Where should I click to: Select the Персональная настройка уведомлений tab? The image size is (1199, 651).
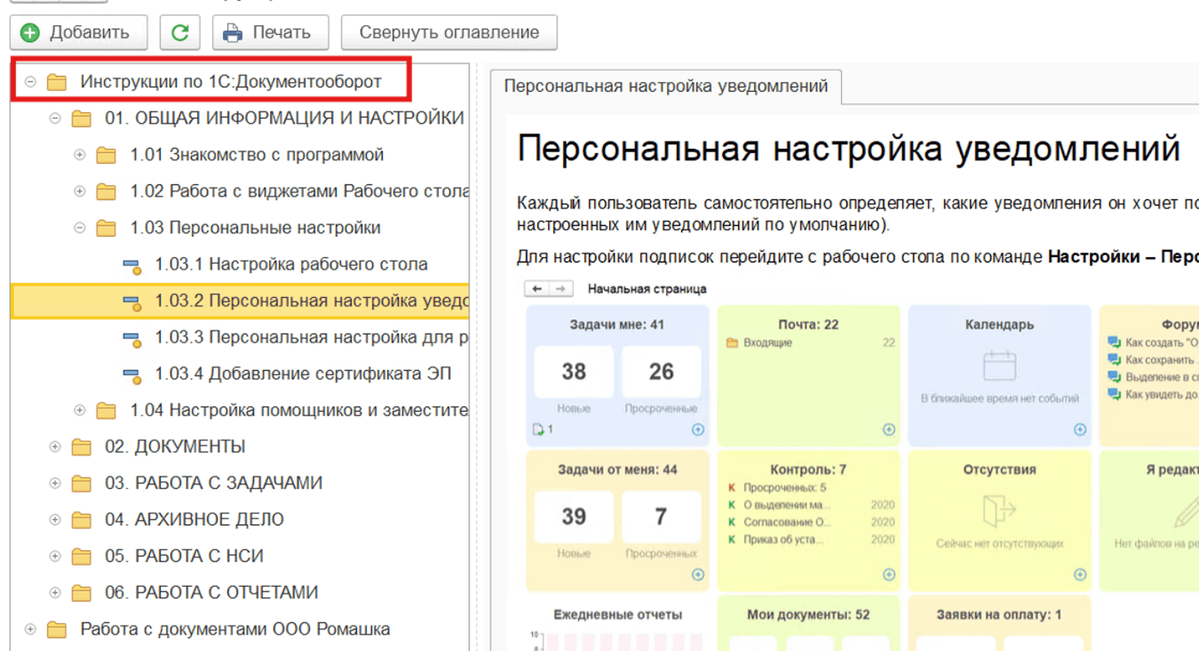click(665, 86)
